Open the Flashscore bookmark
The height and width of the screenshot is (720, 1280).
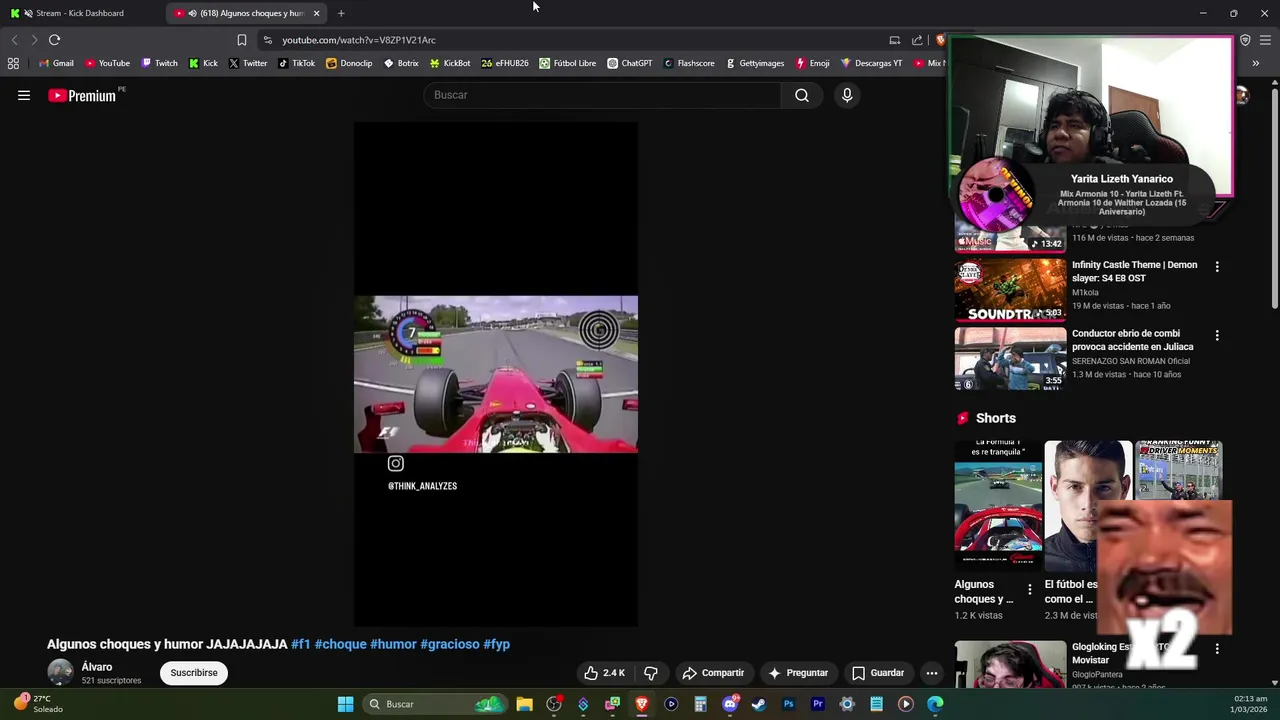pos(689,63)
